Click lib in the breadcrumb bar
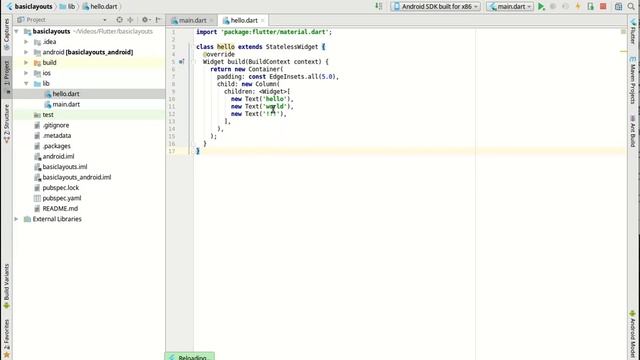The image size is (640, 360). point(67,7)
